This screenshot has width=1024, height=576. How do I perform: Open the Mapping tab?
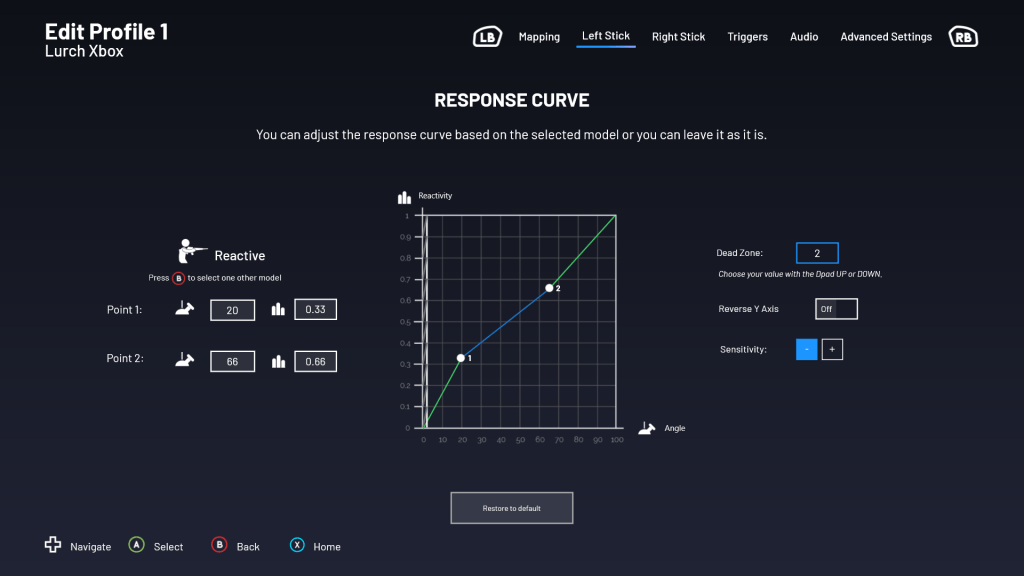point(539,37)
